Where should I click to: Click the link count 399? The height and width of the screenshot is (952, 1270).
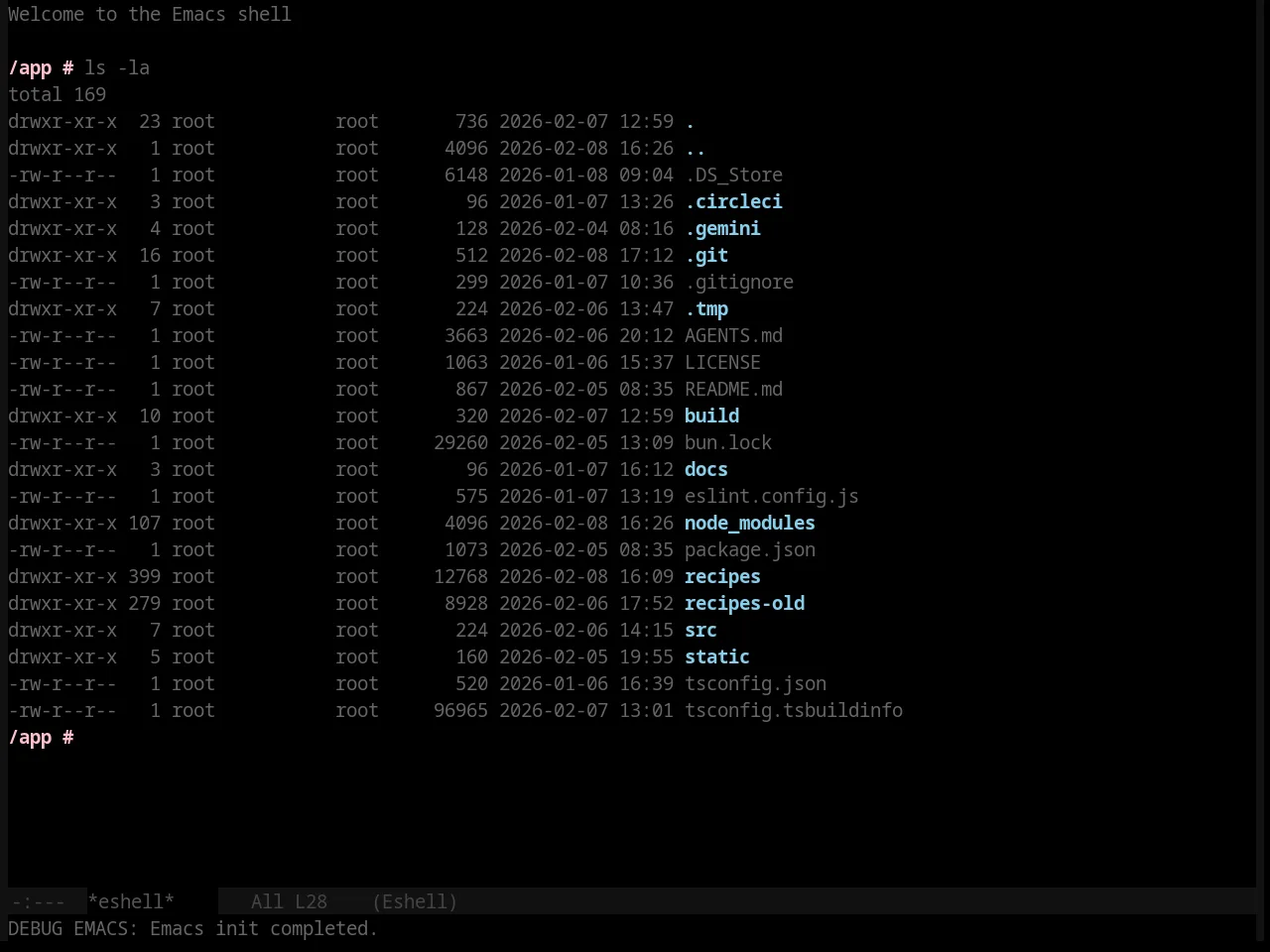click(x=144, y=576)
